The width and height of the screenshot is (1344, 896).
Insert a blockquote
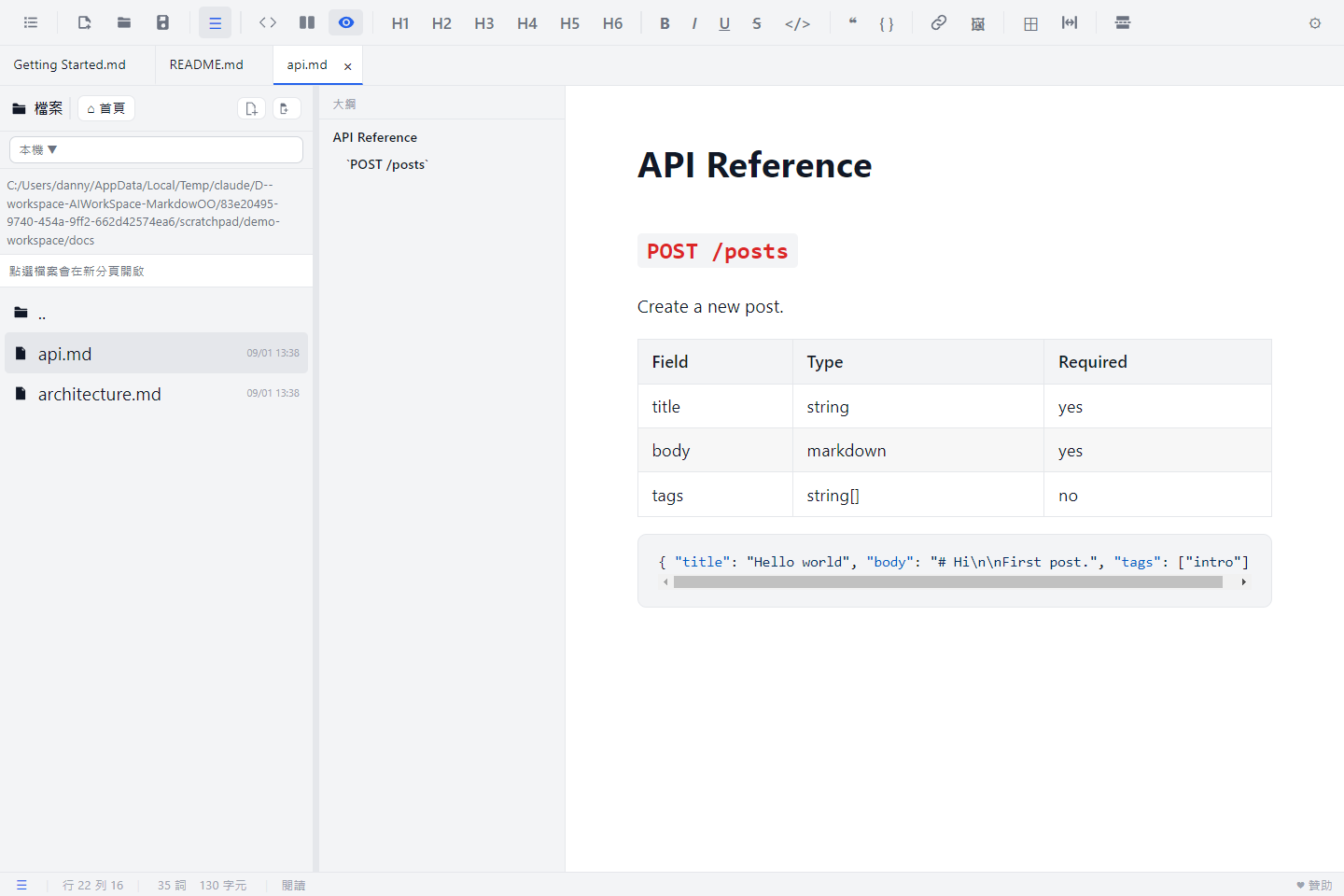(852, 23)
